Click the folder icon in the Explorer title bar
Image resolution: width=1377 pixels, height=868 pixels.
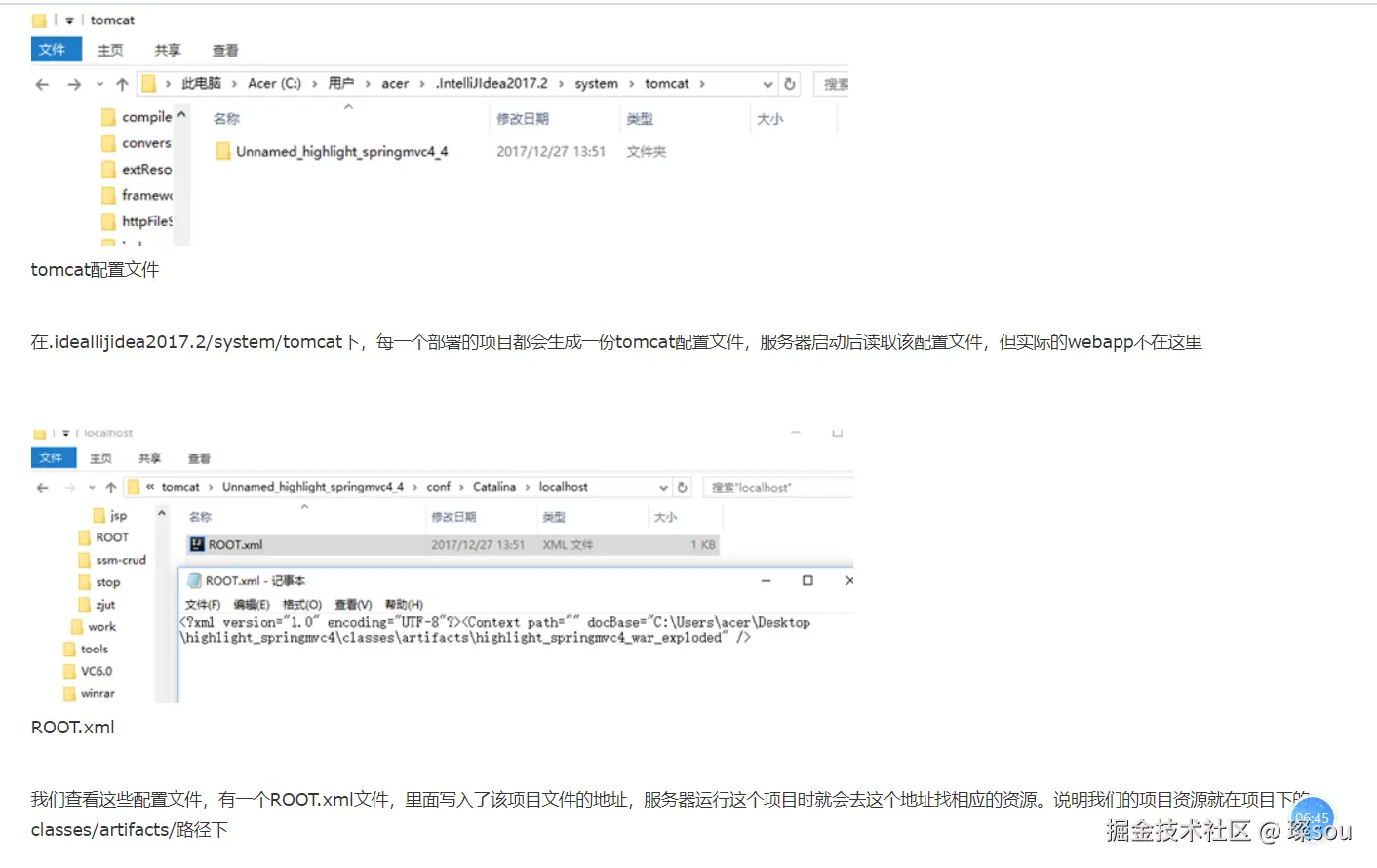[x=38, y=20]
